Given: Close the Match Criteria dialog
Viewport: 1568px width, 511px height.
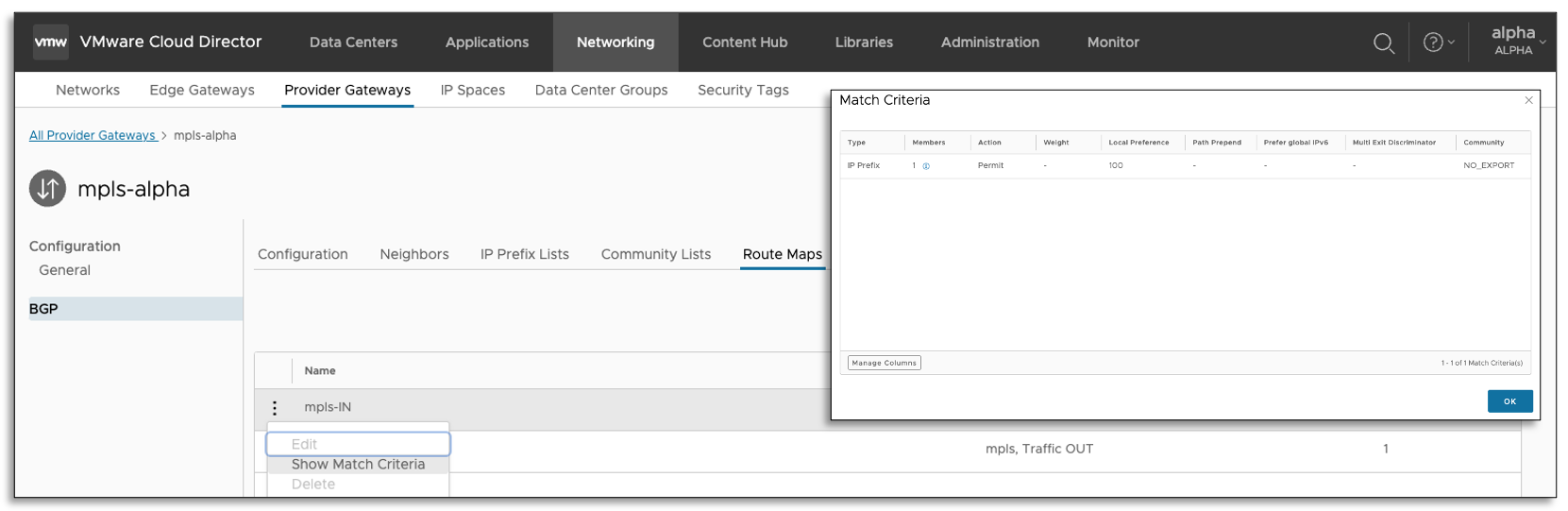Looking at the screenshot, I should (x=1528, y=100).
